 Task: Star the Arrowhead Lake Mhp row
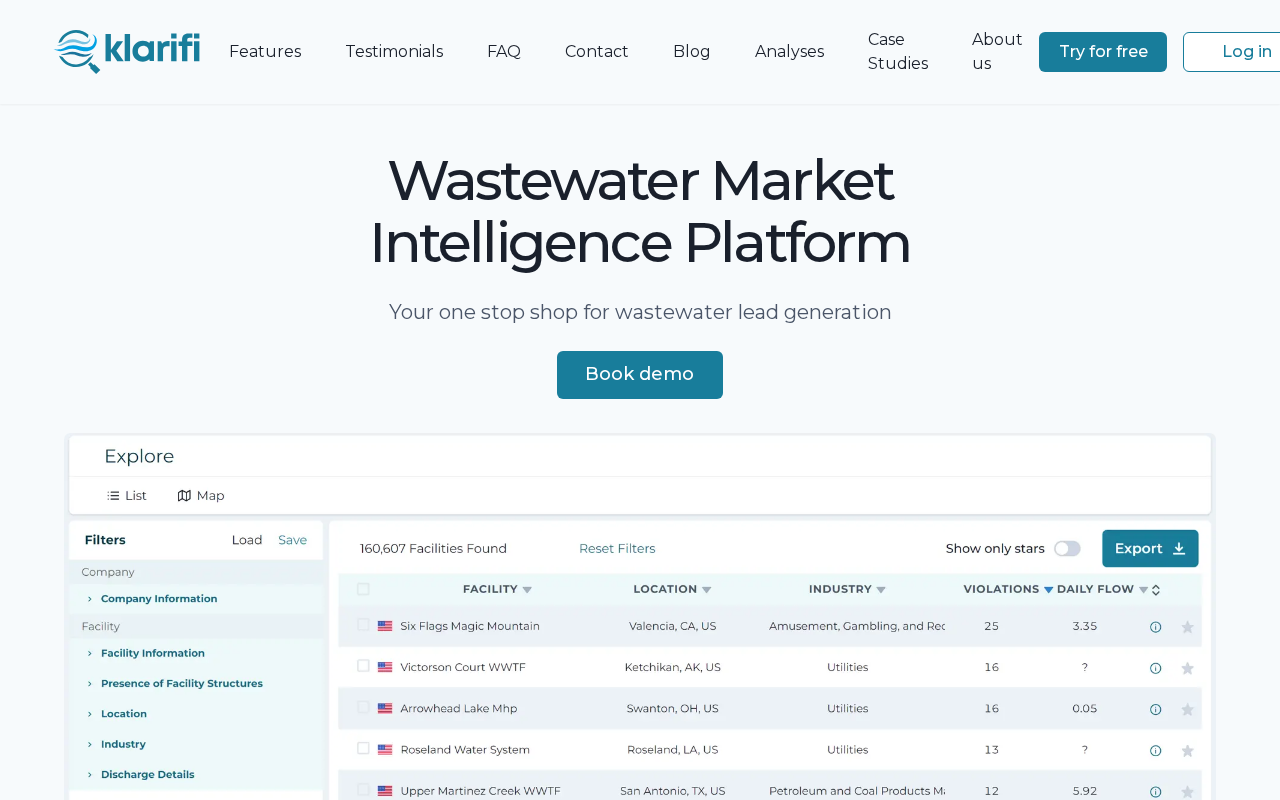click(1187, 709)
